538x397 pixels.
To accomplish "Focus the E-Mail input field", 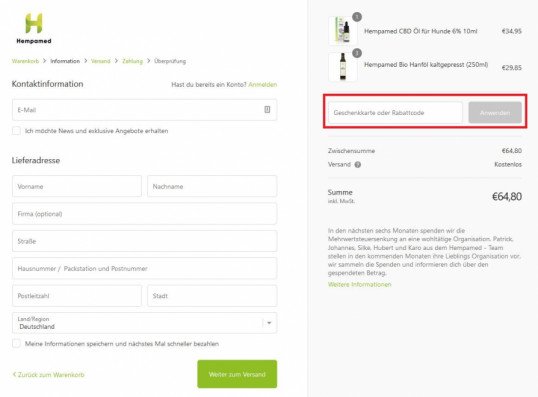I will pos(144,110).
